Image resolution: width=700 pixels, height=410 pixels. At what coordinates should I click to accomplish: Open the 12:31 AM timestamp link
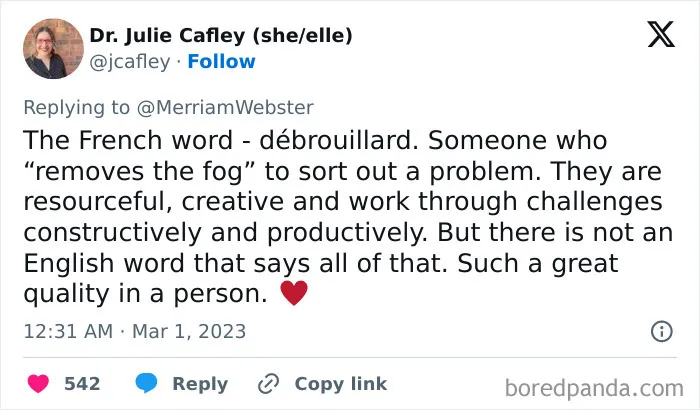tap(68, 331)
